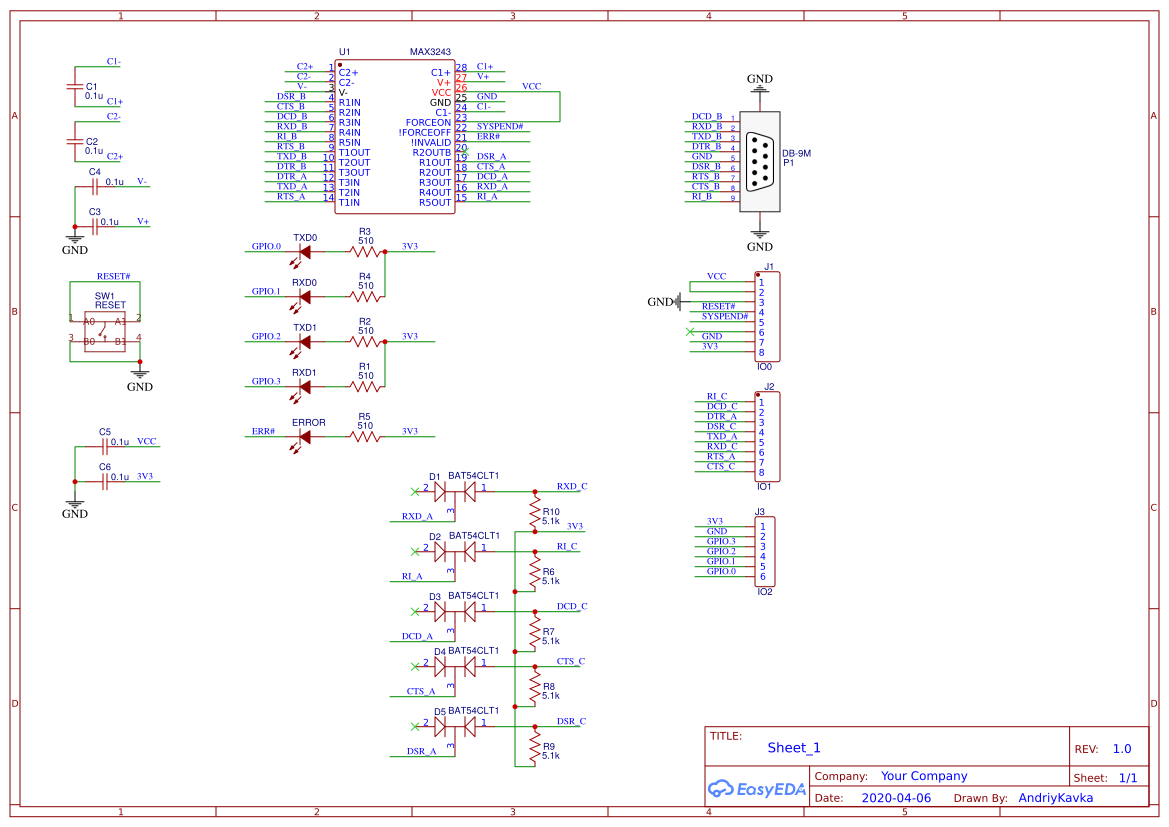1169x827 pixels.
Task: Click the RXD1 LED symbol
Action: pos(304,386)
